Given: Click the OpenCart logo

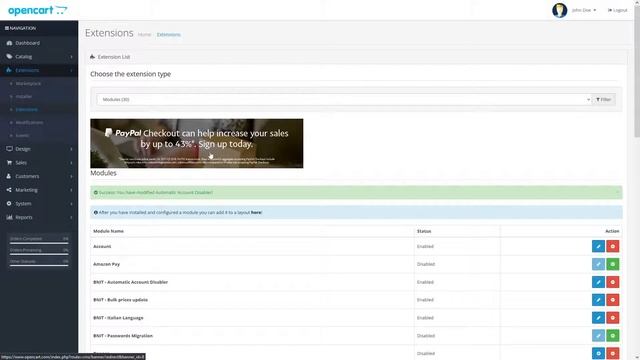Looking at the screenshot, I should point(38,10).
